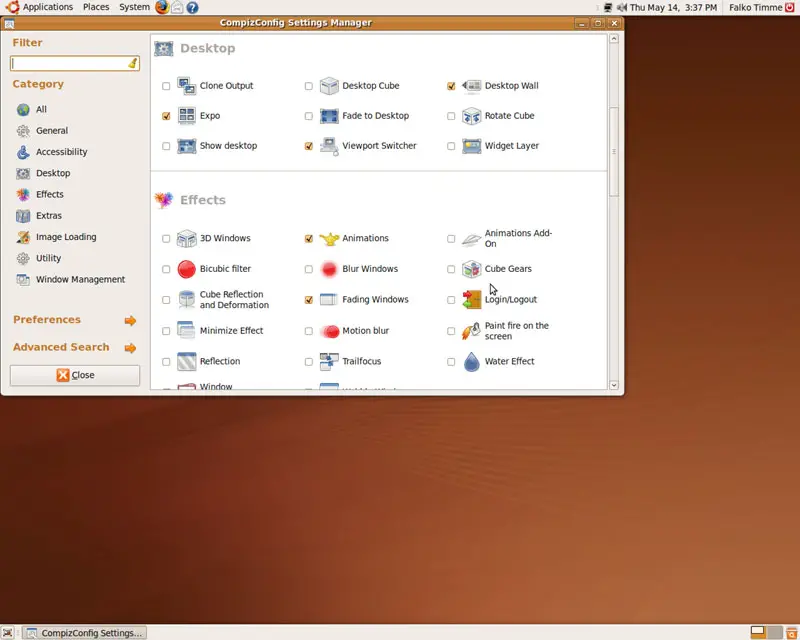Open the Expo plugin icon

click(x=186, y=116)
